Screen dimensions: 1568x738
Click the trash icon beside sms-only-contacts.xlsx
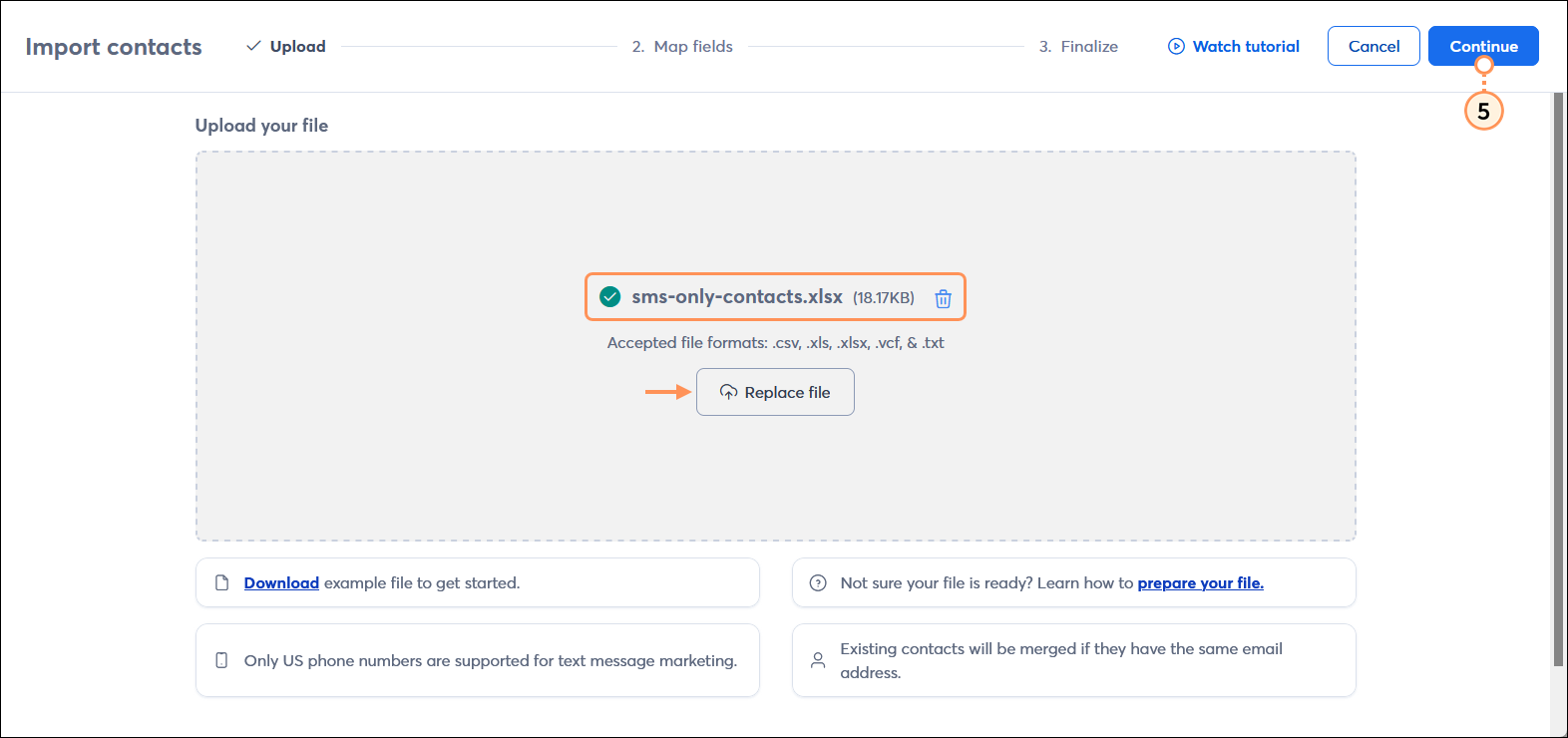point(943,298)
